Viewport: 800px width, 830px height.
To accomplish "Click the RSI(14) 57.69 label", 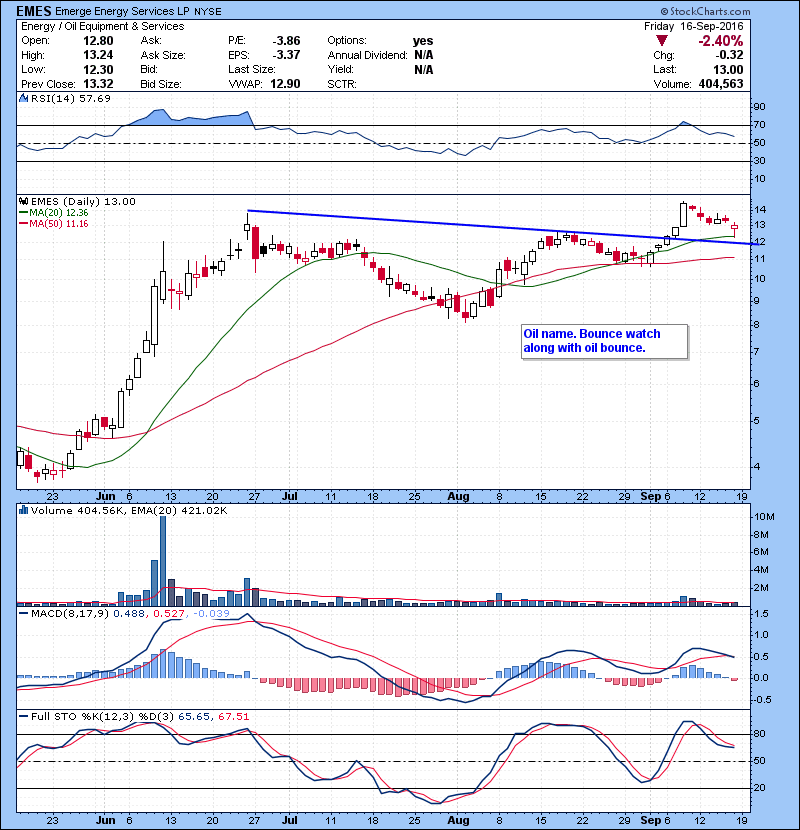I will tap(71, 98).
